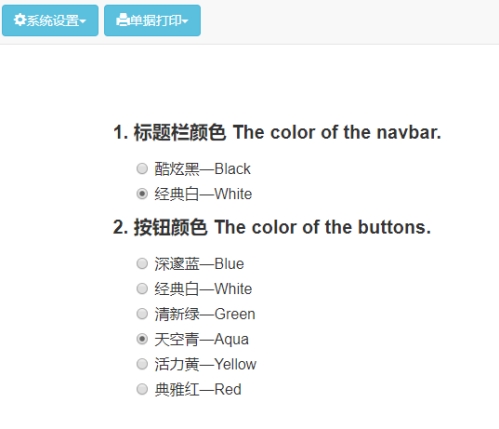Click the 酷炫黑—Black label text
This screenshot has height=429, width=499.
[x=202, y=169]
